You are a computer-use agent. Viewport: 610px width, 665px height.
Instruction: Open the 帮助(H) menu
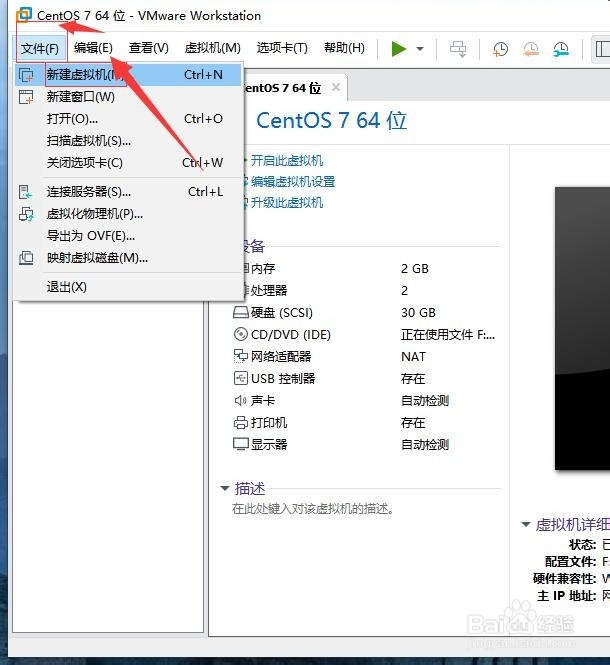(344, 48)
